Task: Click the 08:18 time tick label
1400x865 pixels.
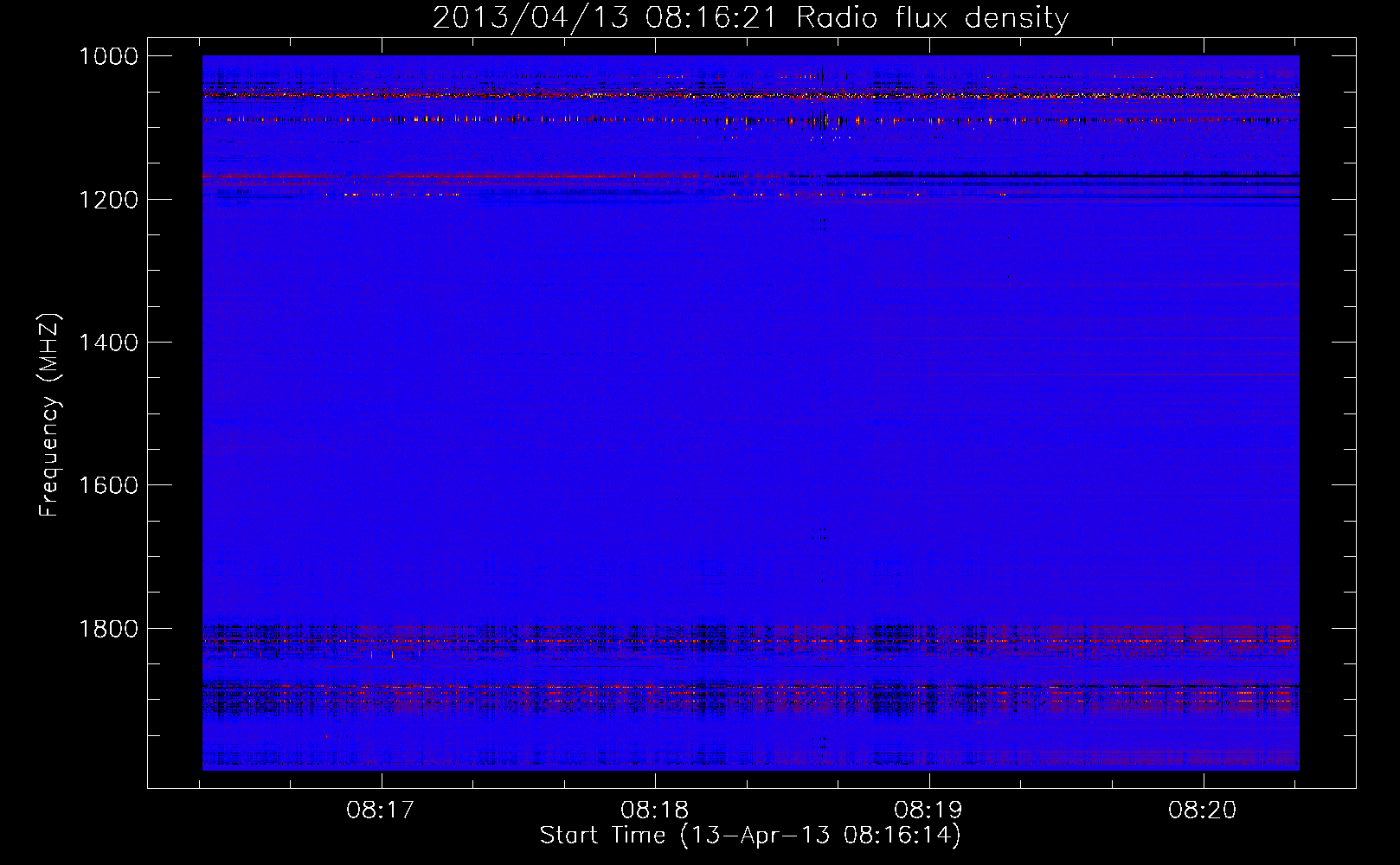Action: [x=655, y=811]
